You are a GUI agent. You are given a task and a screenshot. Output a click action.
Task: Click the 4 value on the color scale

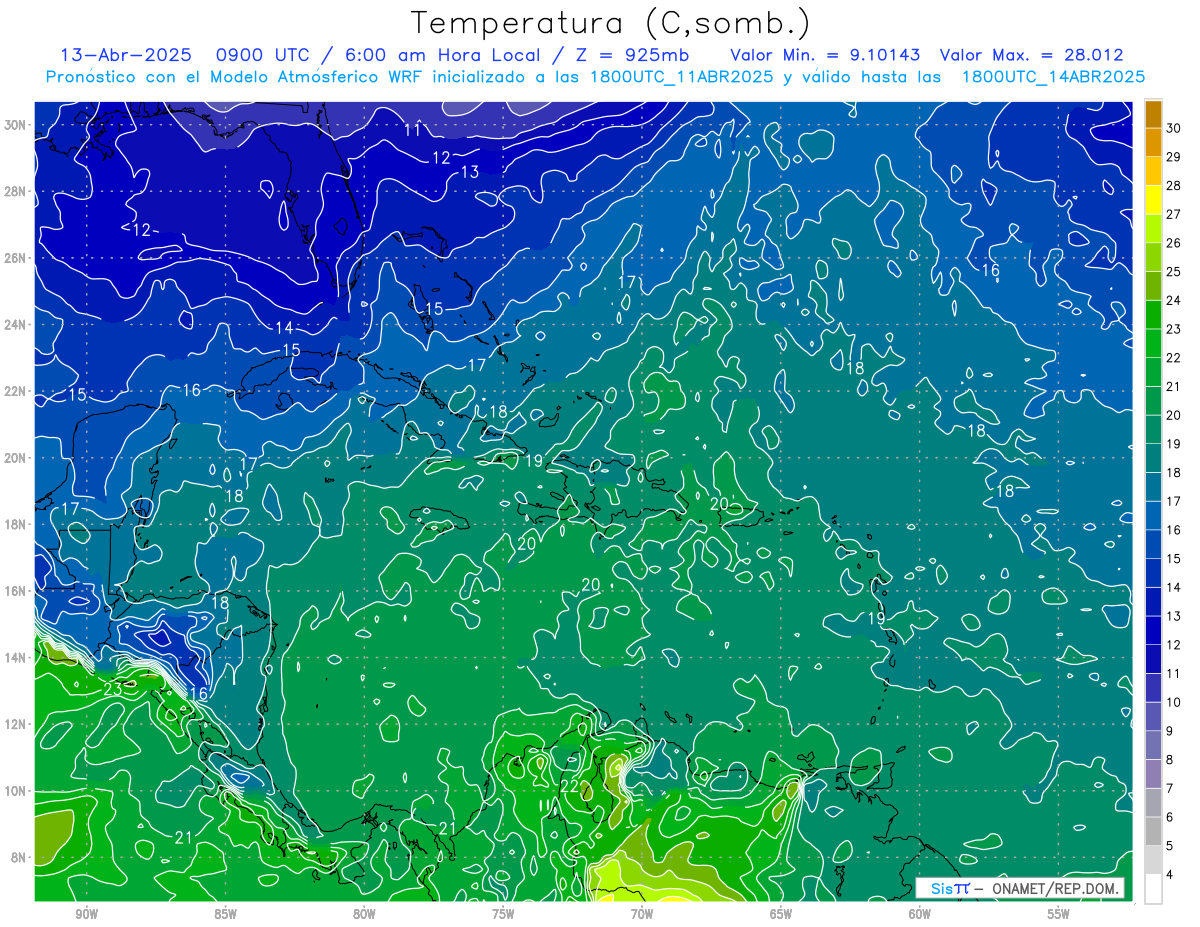point(1170,875)
